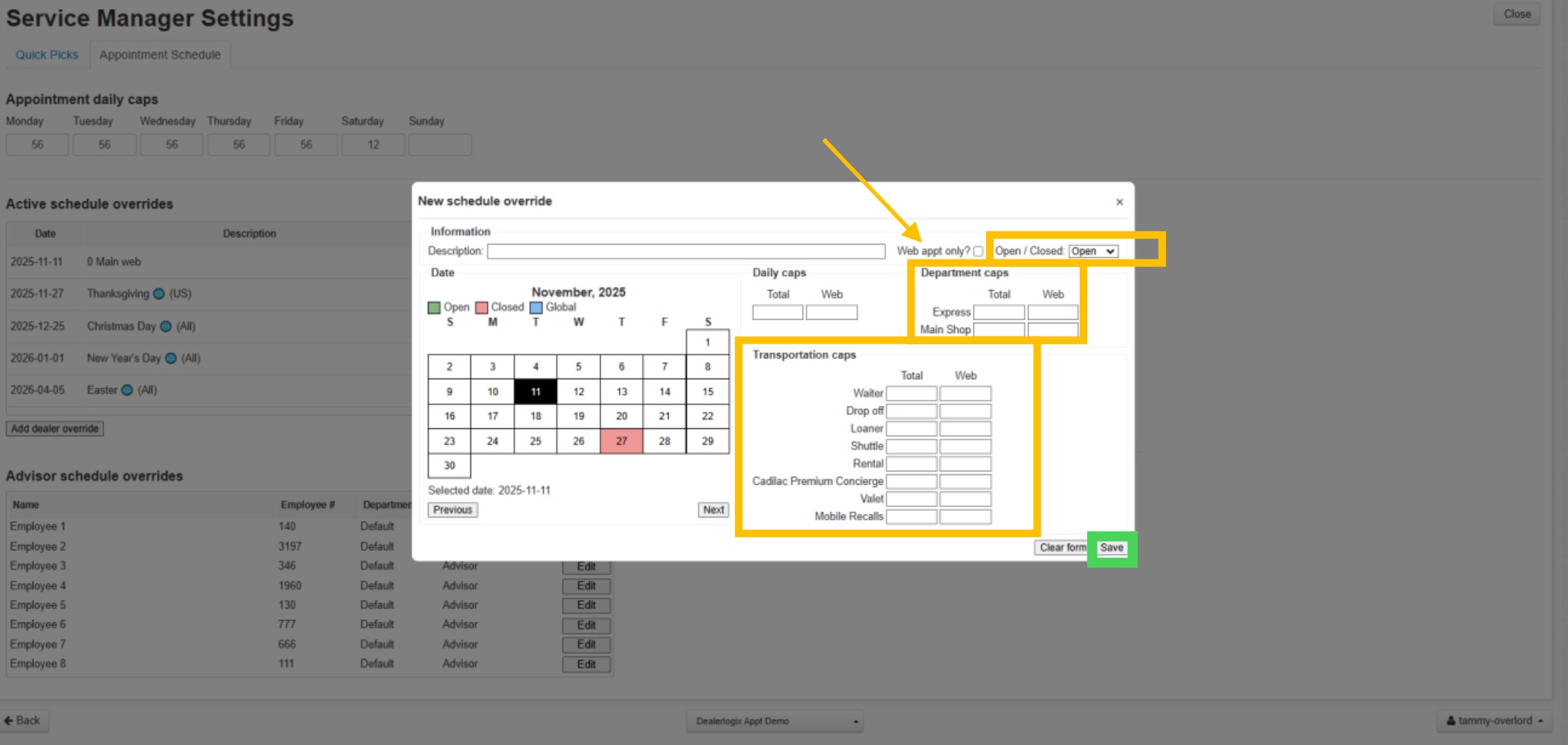This screenshot has width=1568, height=745.
Task: Click the red Closed legend swatch
Action: (482, 308)
